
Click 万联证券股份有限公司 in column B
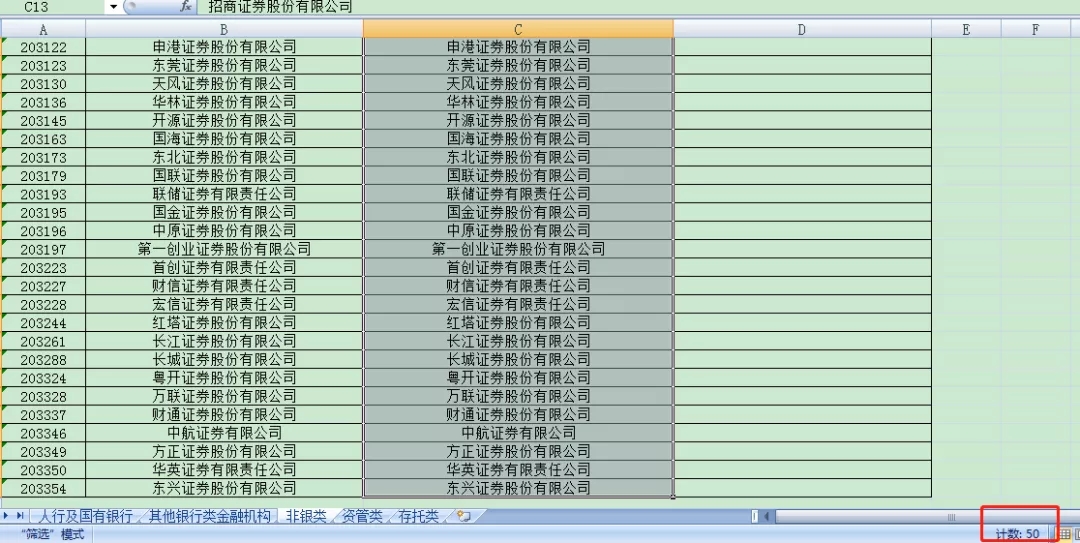coord(224,396)
